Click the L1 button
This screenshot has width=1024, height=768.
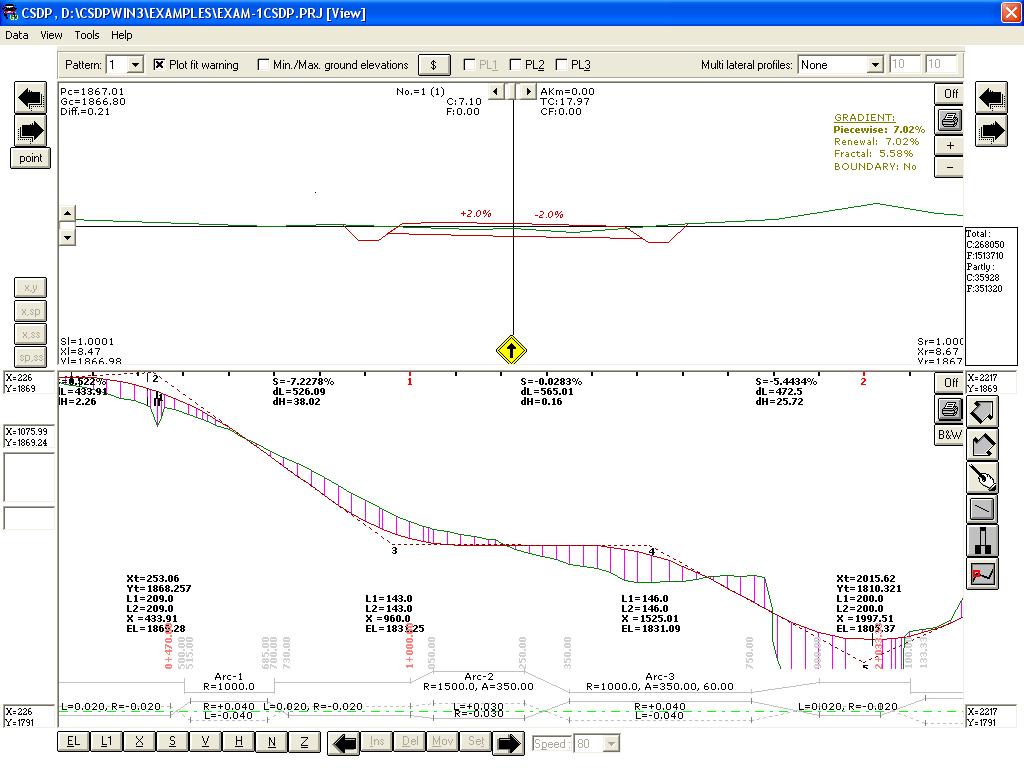click(x=106, y=742)
